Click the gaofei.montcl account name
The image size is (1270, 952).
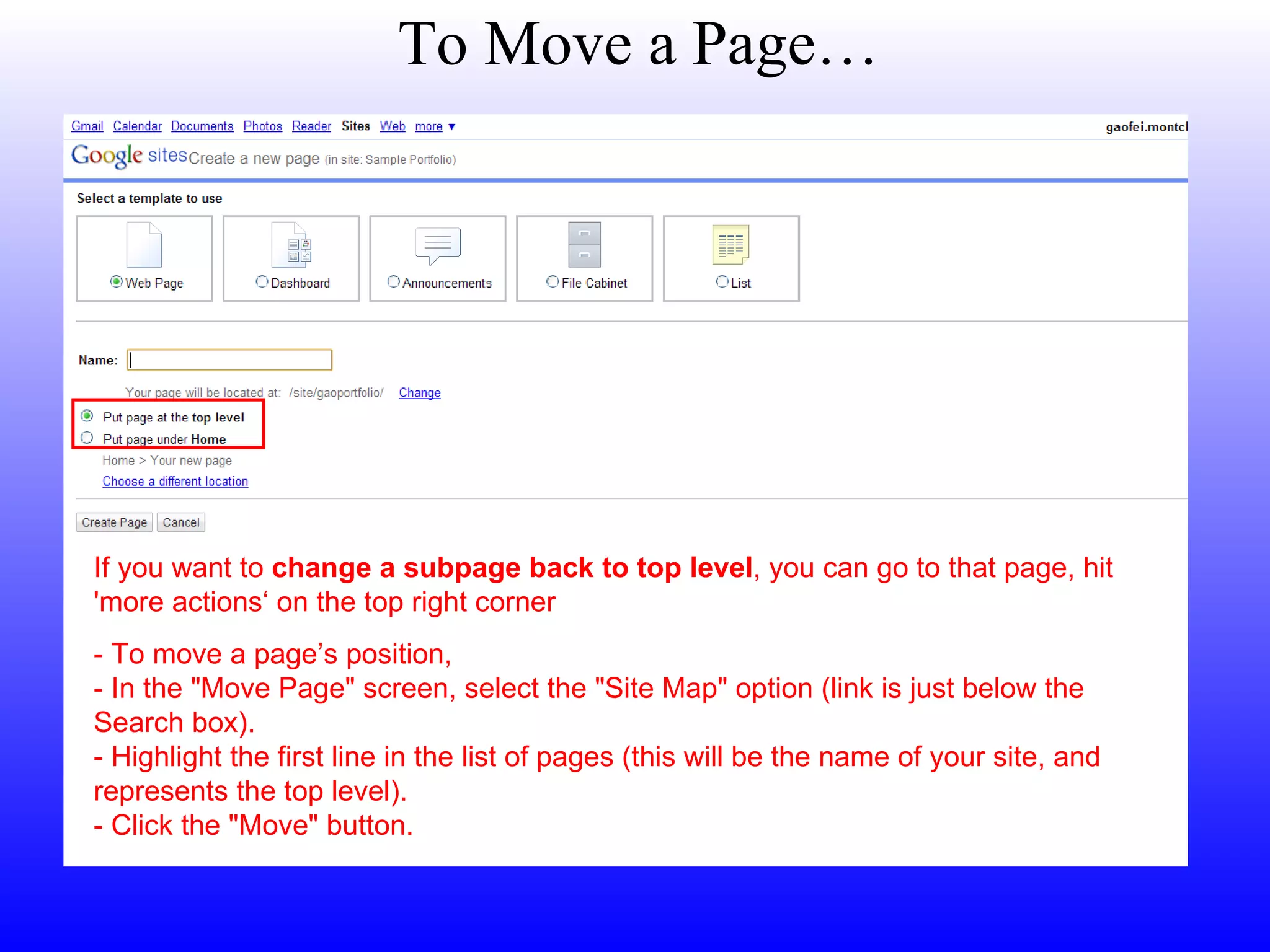[x=1146, y=127]
